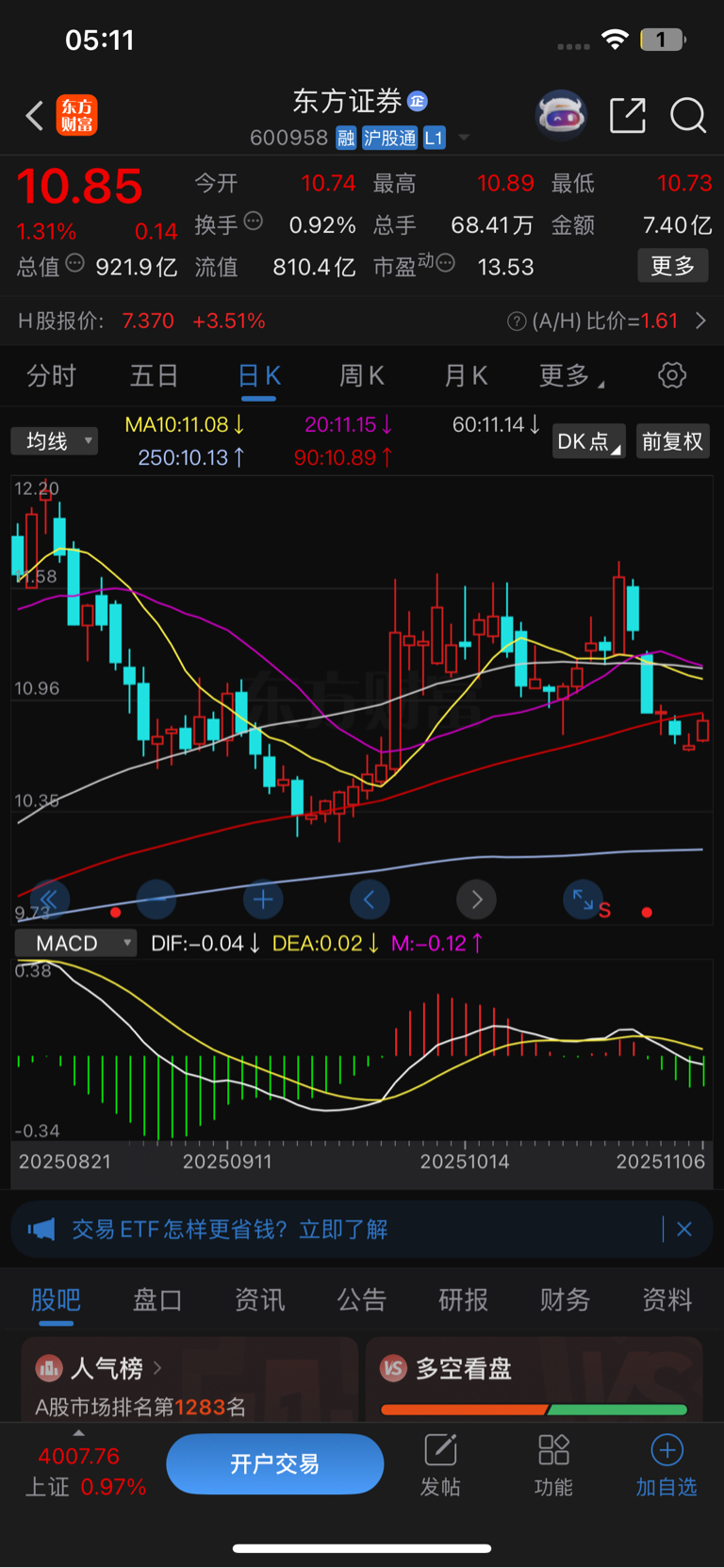This screenshot has height=1568, width=724.
Task: Tap the 融 margin badge
Action: [346, 138]
